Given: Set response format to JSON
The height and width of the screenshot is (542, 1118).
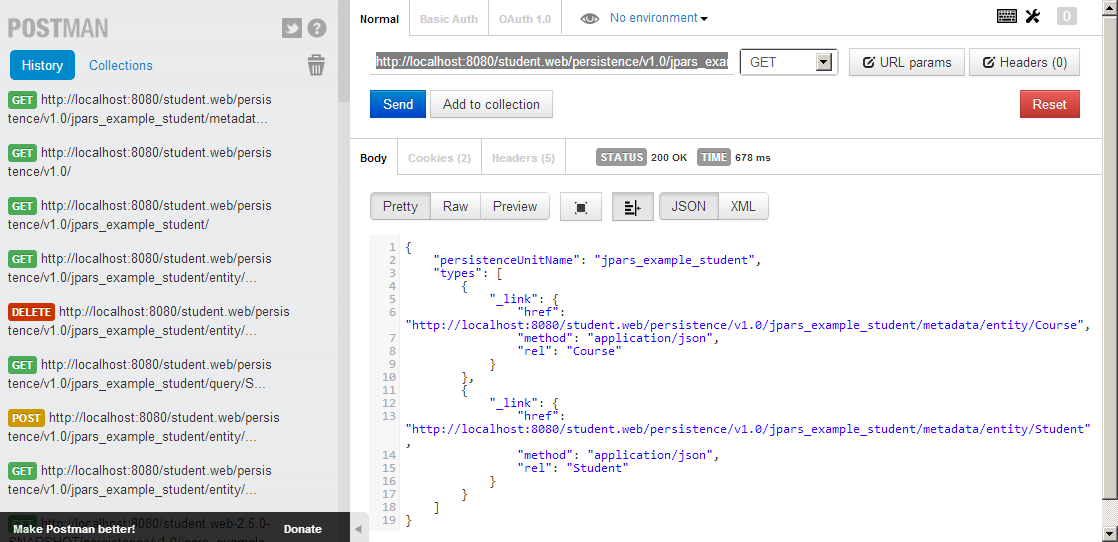Looking at the screenshot, I should coord(689,206).
